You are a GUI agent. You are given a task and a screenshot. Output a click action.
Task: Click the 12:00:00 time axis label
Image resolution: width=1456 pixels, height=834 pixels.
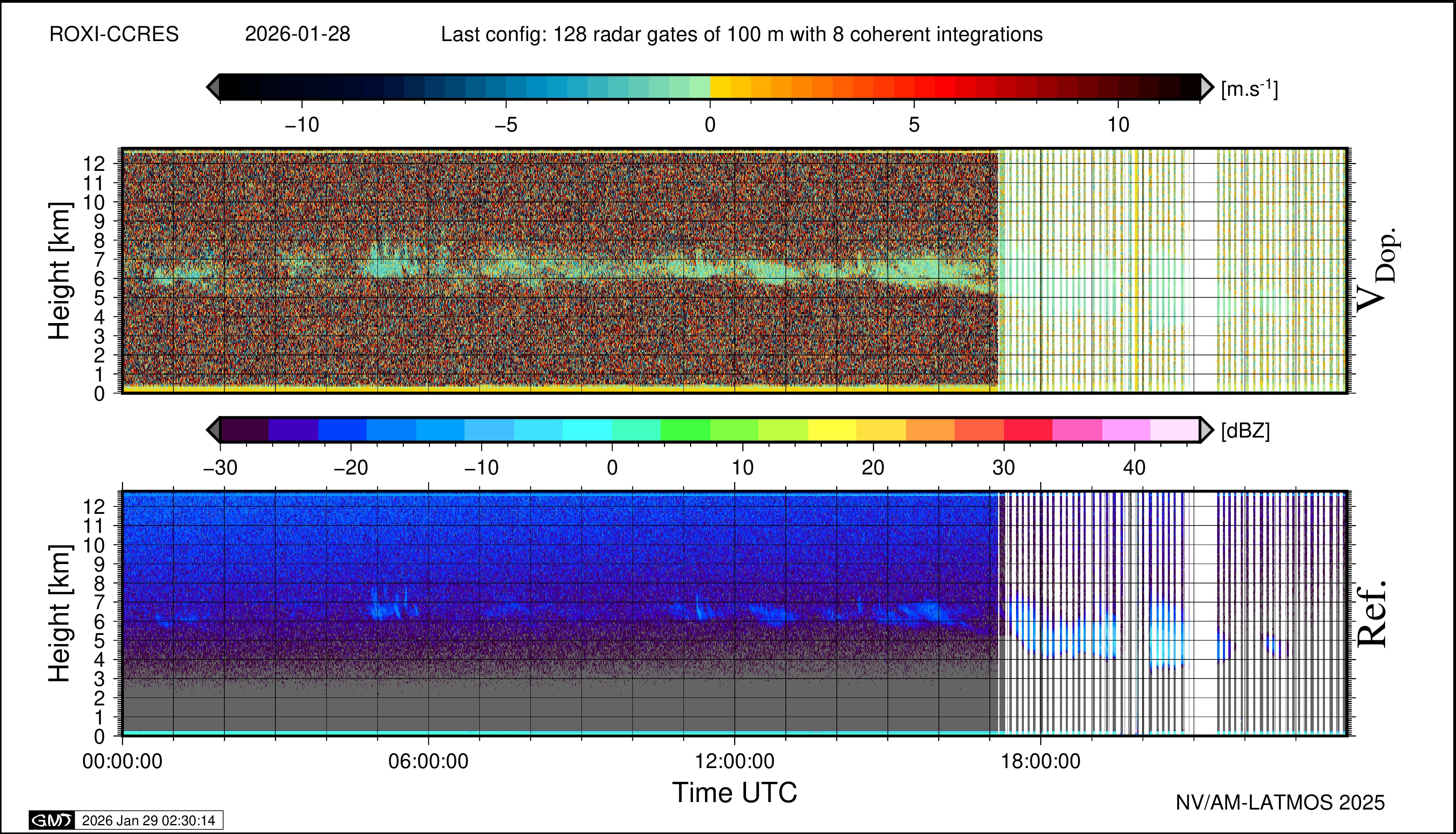[x=734, y=762]
